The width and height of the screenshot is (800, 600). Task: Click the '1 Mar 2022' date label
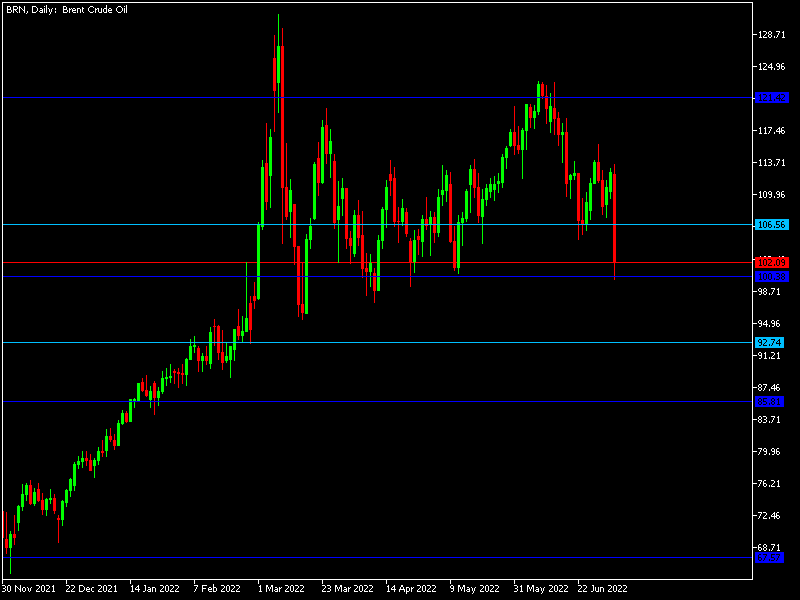click(x=281, y=589)
